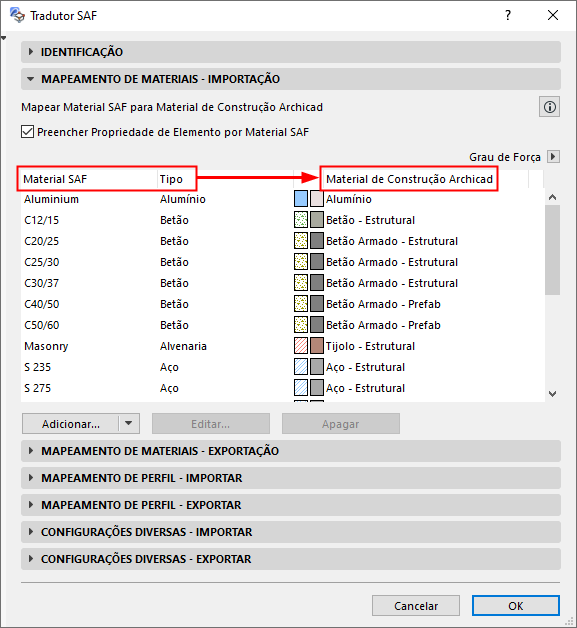Expand CONFIGURAÇÕES DIVERSAS - IMPORTAR section
This screenshot has width=577, height=628.
(x=291, y=532)
